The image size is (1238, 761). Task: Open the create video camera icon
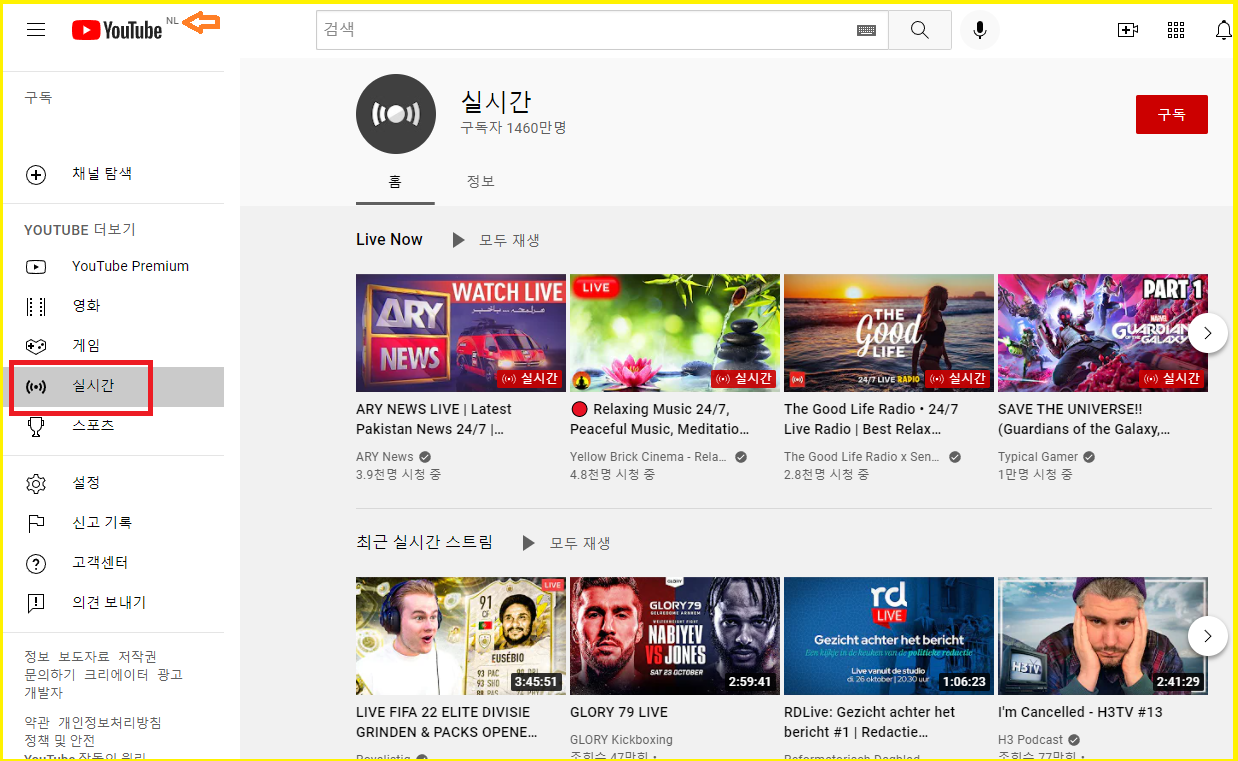[1128, 30]
